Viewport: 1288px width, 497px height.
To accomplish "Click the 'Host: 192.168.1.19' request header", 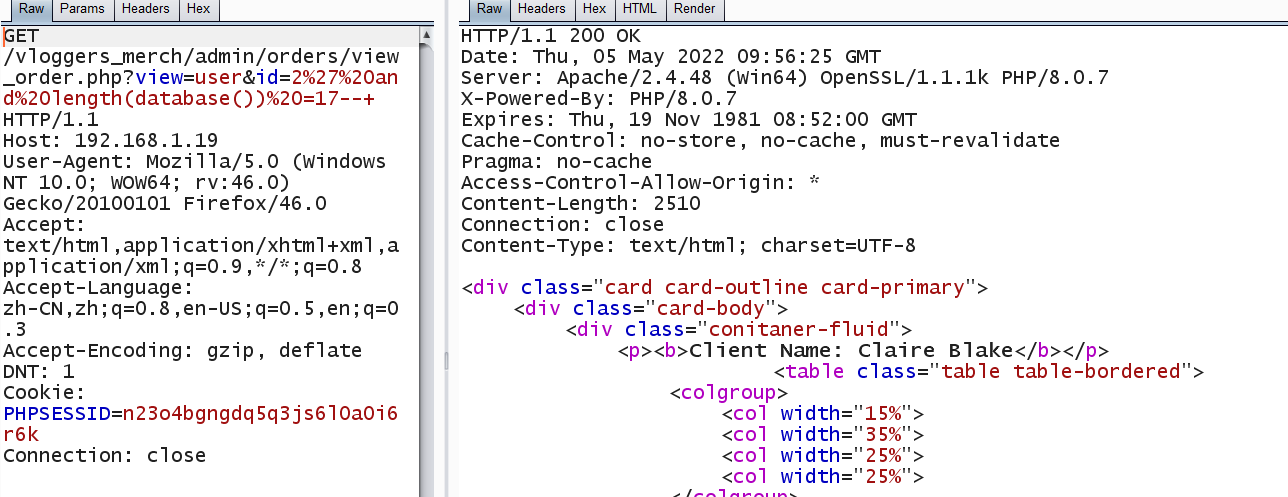I will point(110,140).
